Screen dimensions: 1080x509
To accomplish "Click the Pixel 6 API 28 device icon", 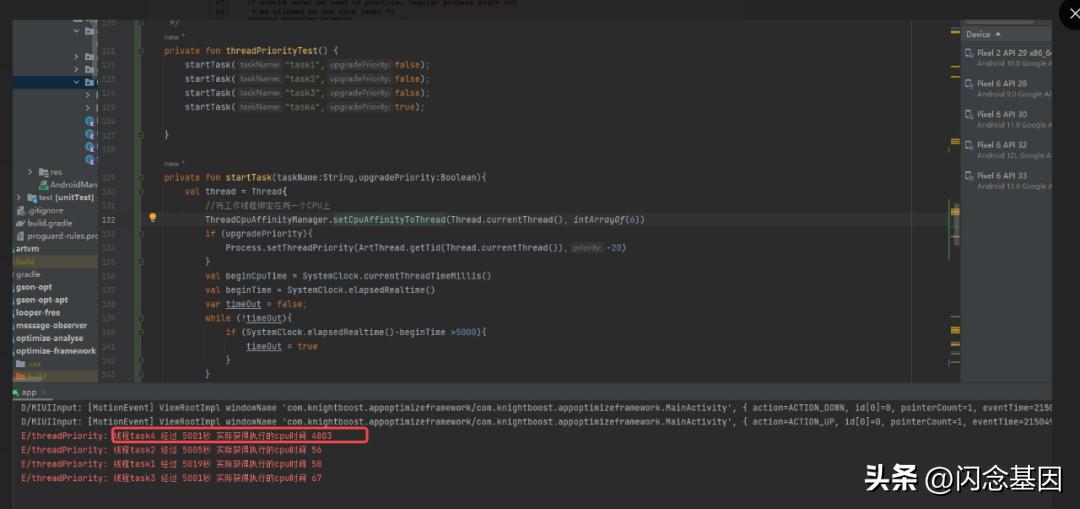I will (969, 84).
